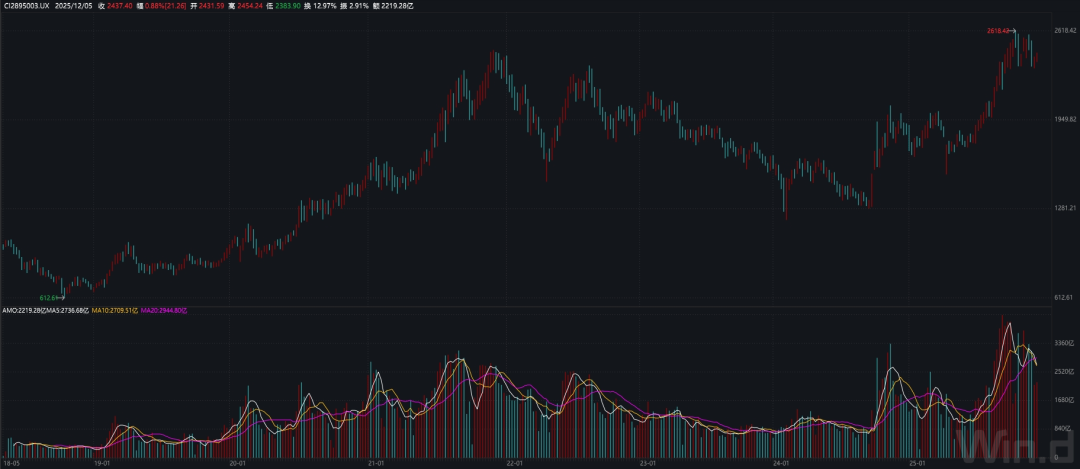1080x469 pixels.
Task: Click the 24-01 time axis label
Action: [x=781, y=463]
